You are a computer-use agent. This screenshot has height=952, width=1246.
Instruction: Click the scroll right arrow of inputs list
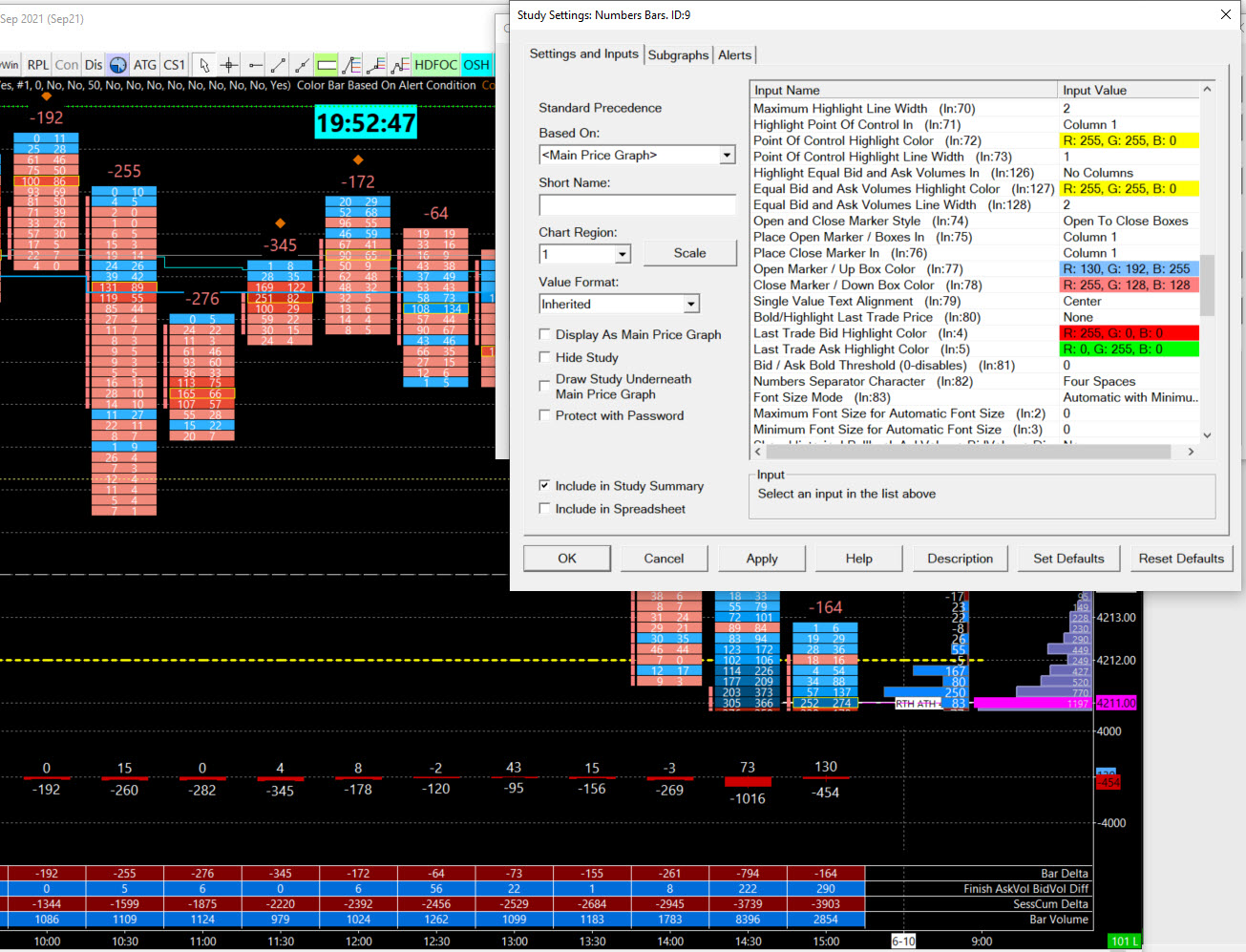tap(1191, 452)
